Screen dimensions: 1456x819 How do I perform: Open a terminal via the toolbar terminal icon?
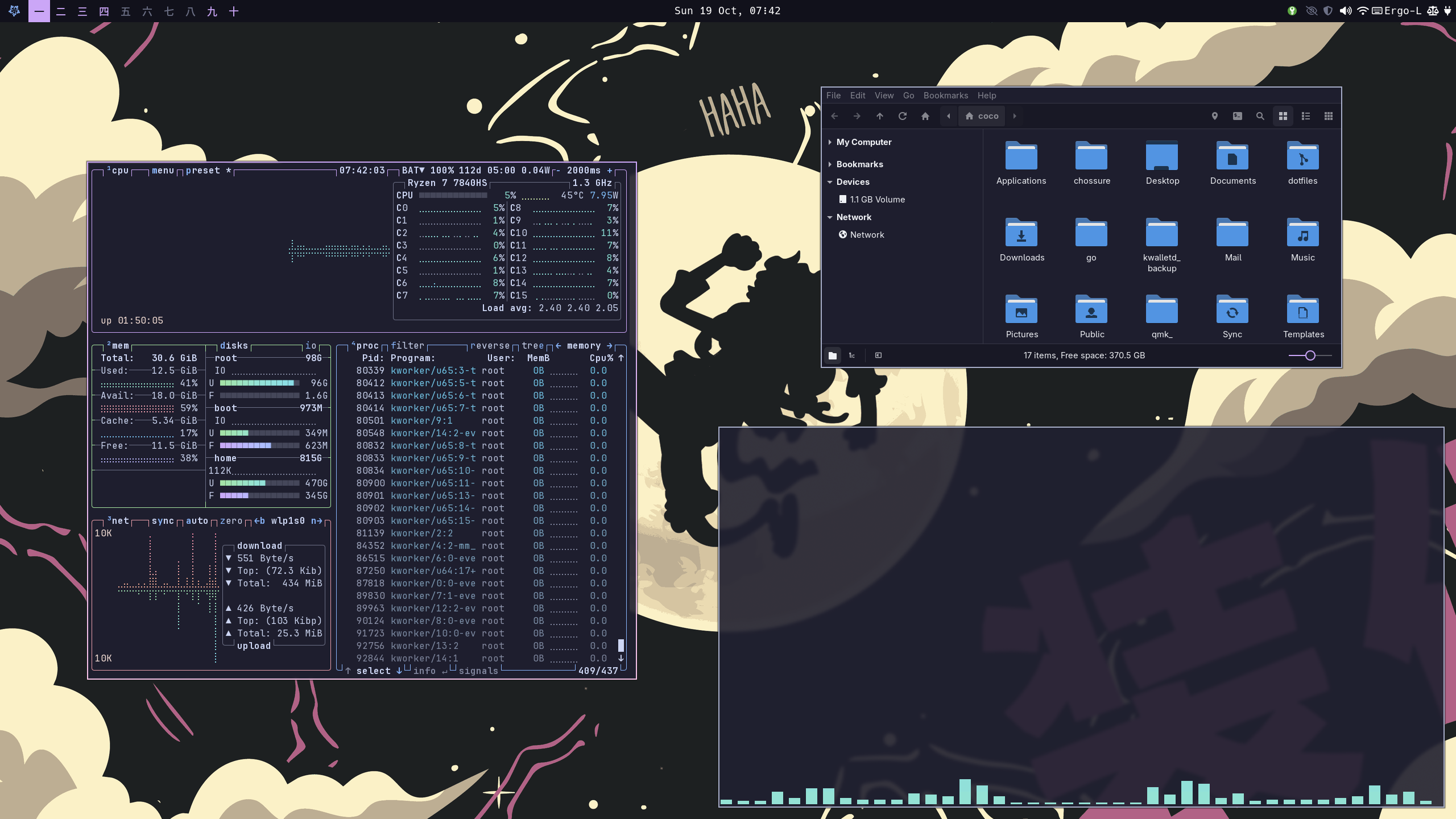[1237, 115]
